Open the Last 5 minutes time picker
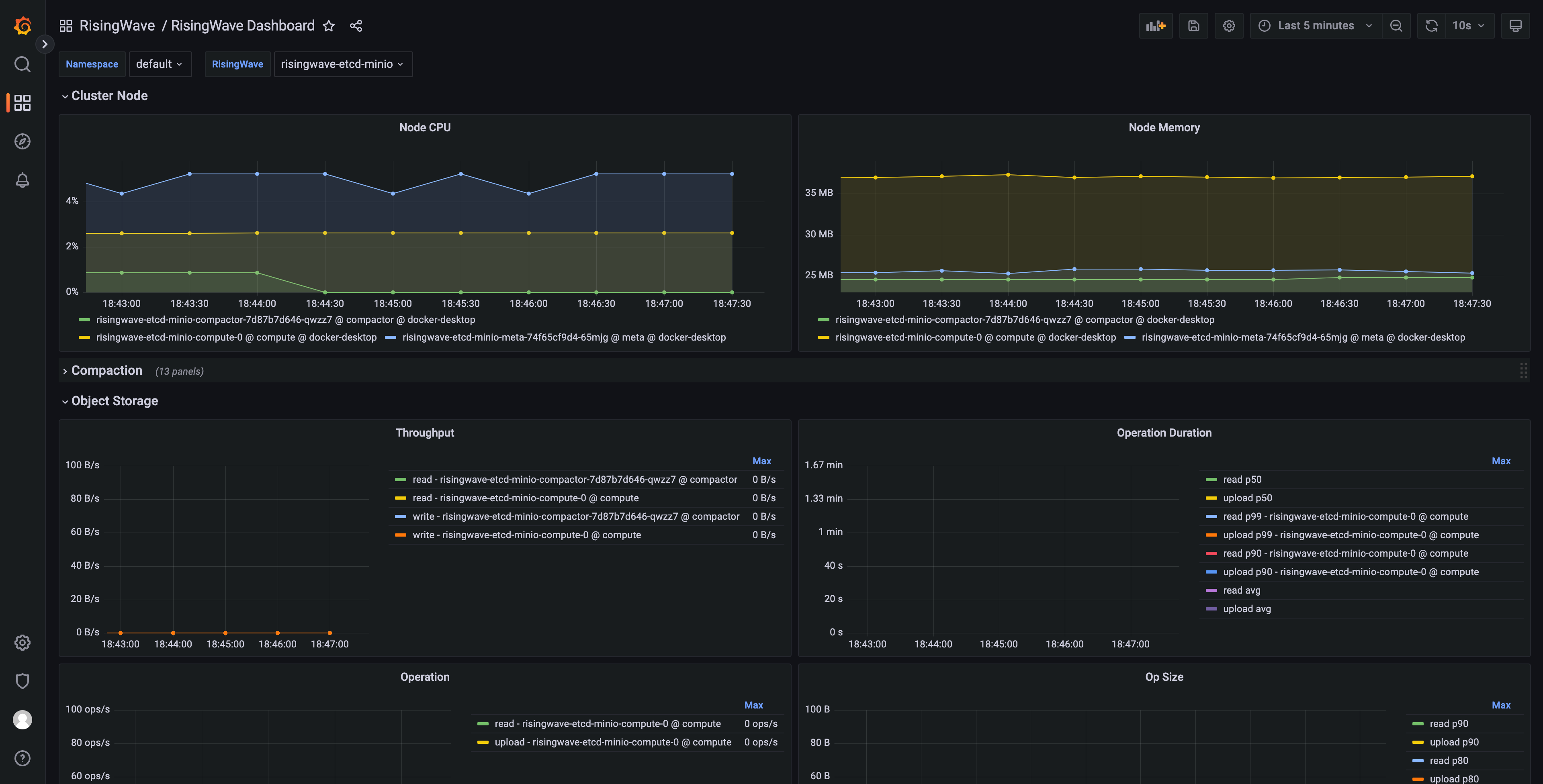1543x784 pixels. tap(1315, 26)
